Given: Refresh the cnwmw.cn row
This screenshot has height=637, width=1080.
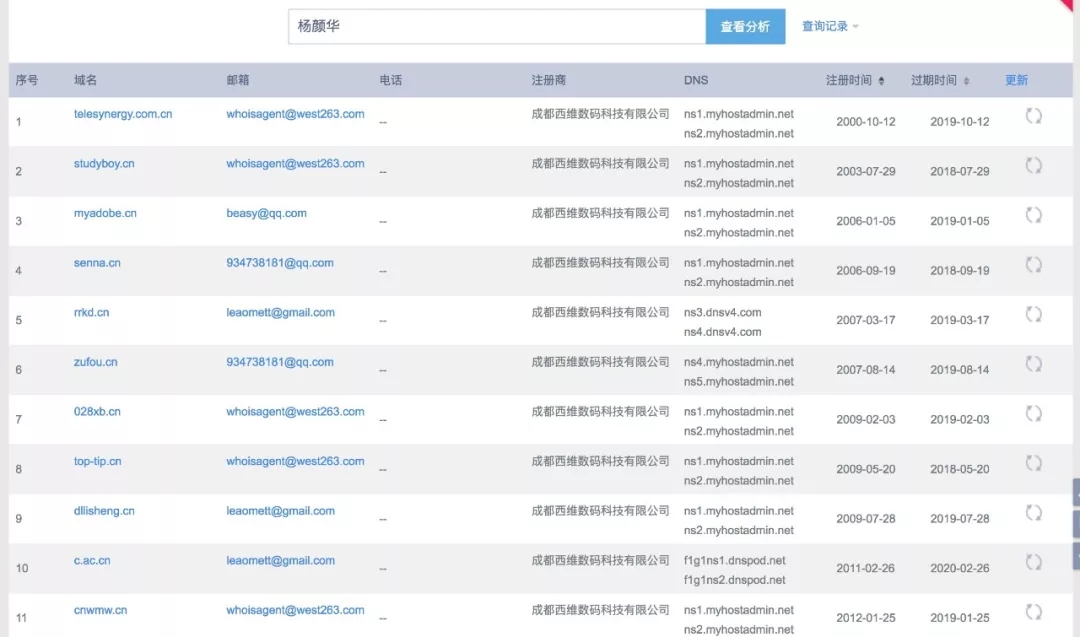Looking at the screenshot, I should click(x=1033, y=612).
